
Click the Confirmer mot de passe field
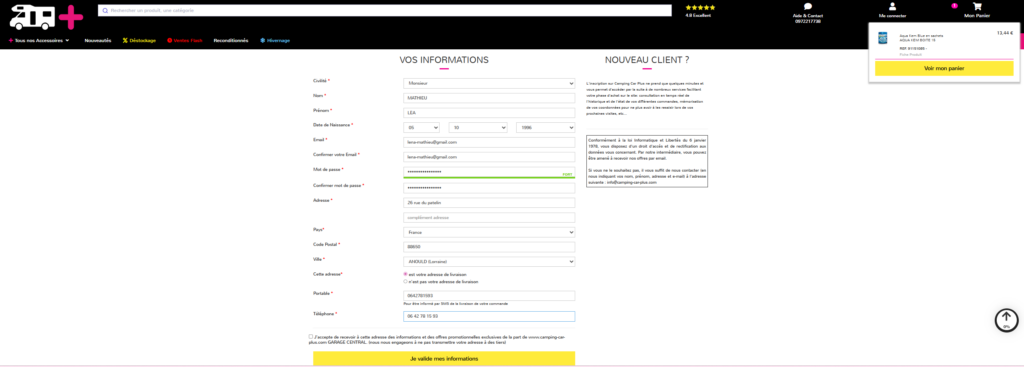[489, 188]
